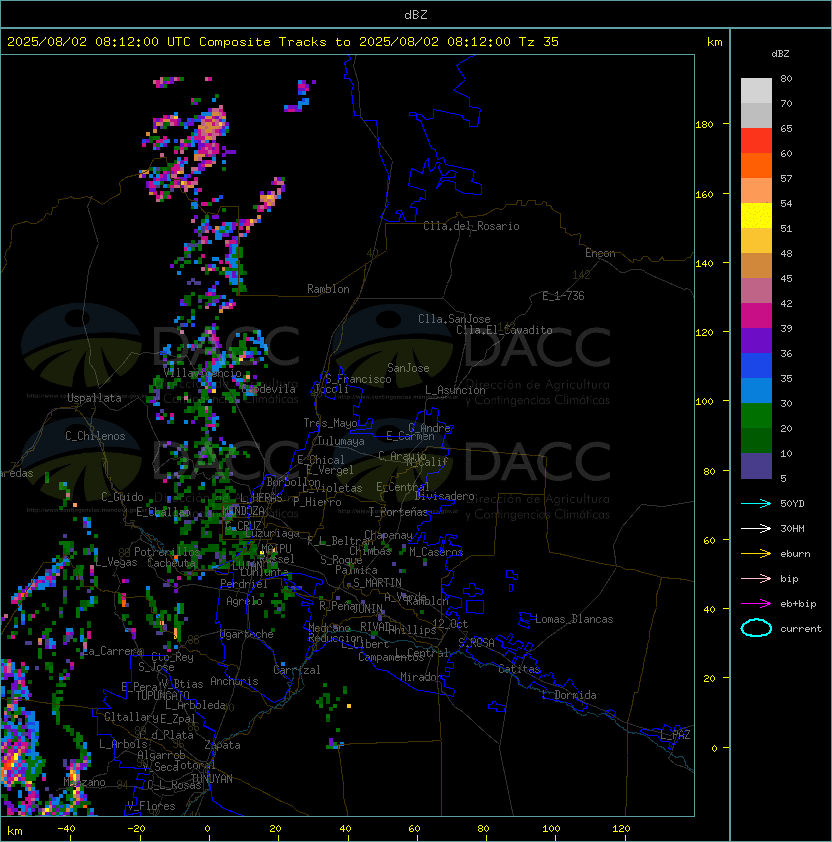Click the '-20' km tick on bottom axis
Screen dimensions: 832x842
[136, 829]
